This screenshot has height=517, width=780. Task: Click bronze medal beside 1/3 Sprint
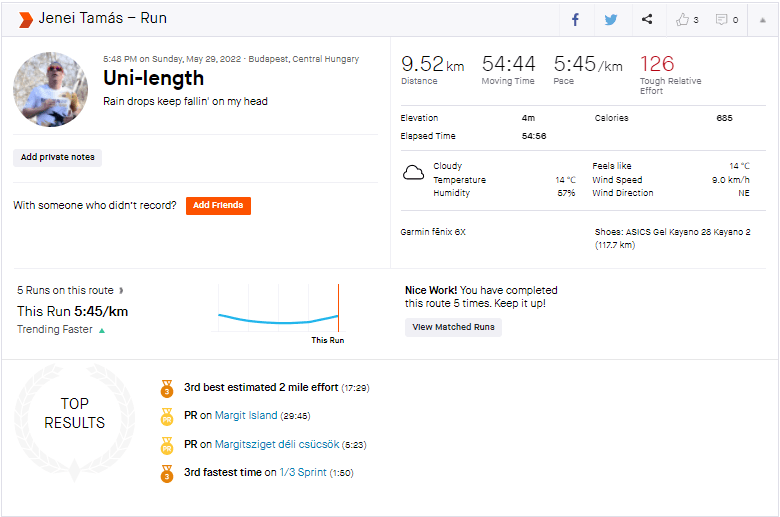coord(167,473)
